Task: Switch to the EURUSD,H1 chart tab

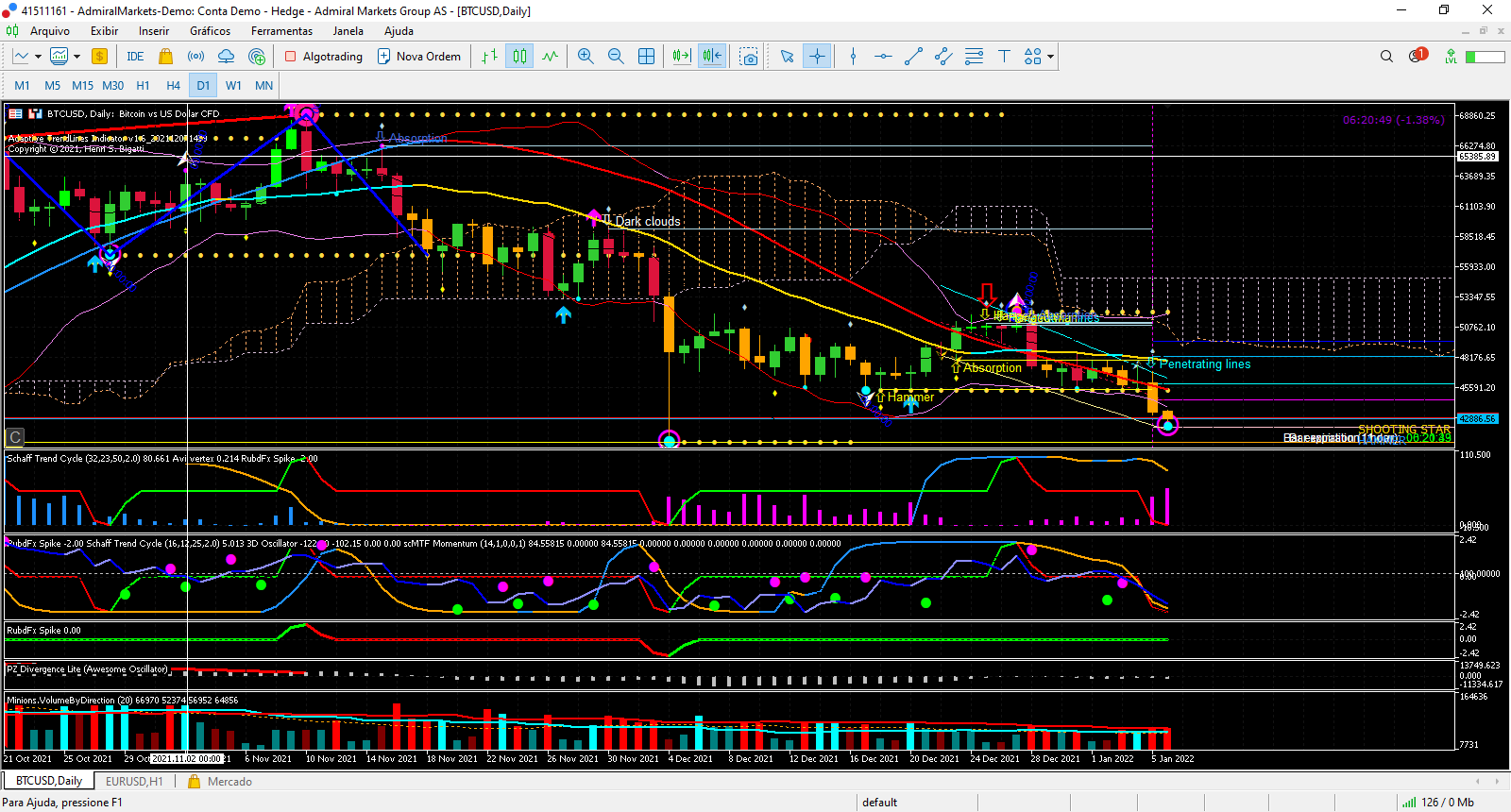Action: [x=134, y=781]
